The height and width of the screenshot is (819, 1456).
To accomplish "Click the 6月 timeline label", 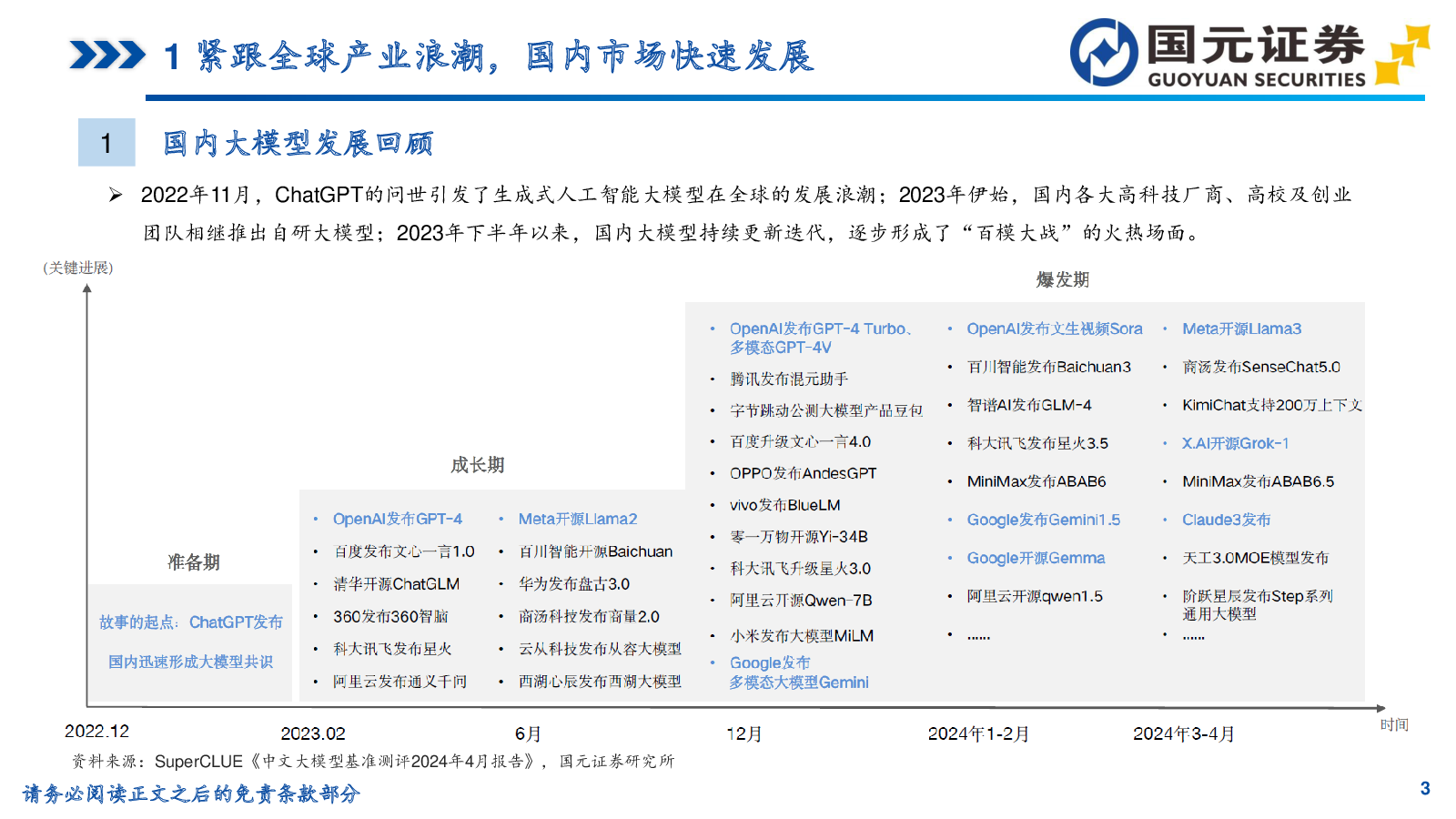I will (528, 734).
